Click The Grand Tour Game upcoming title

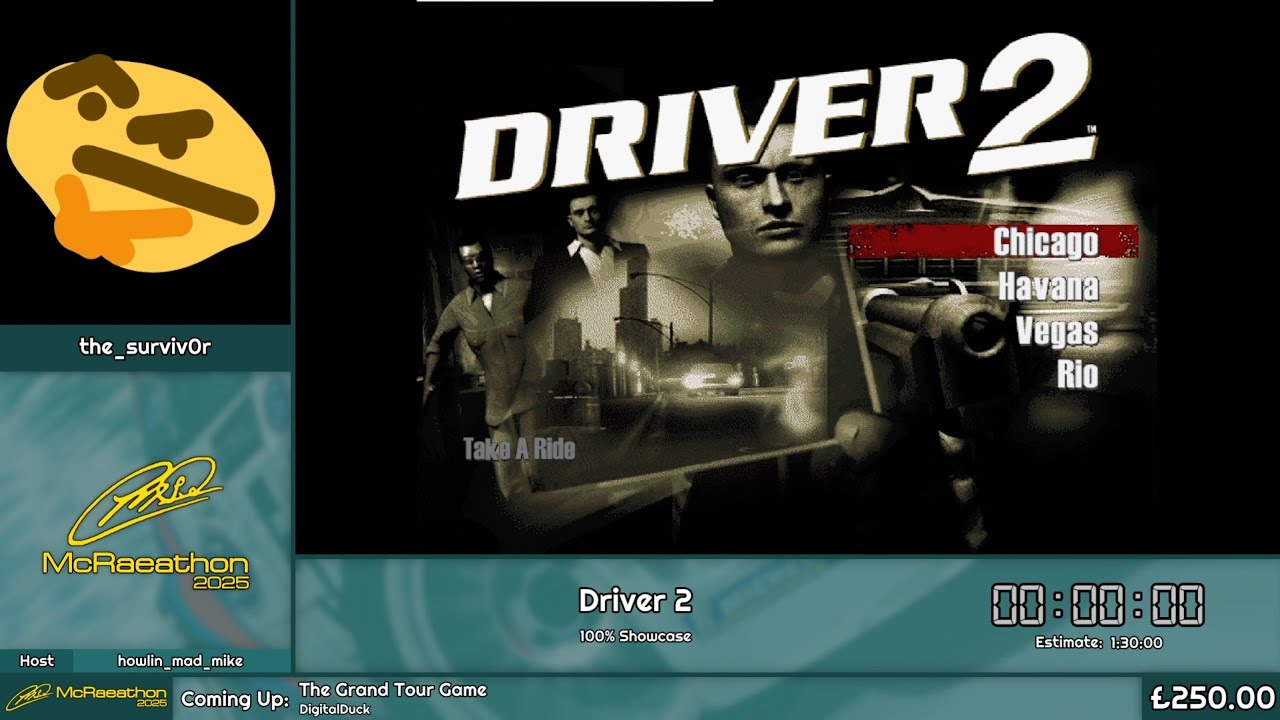tap(393, 690)
